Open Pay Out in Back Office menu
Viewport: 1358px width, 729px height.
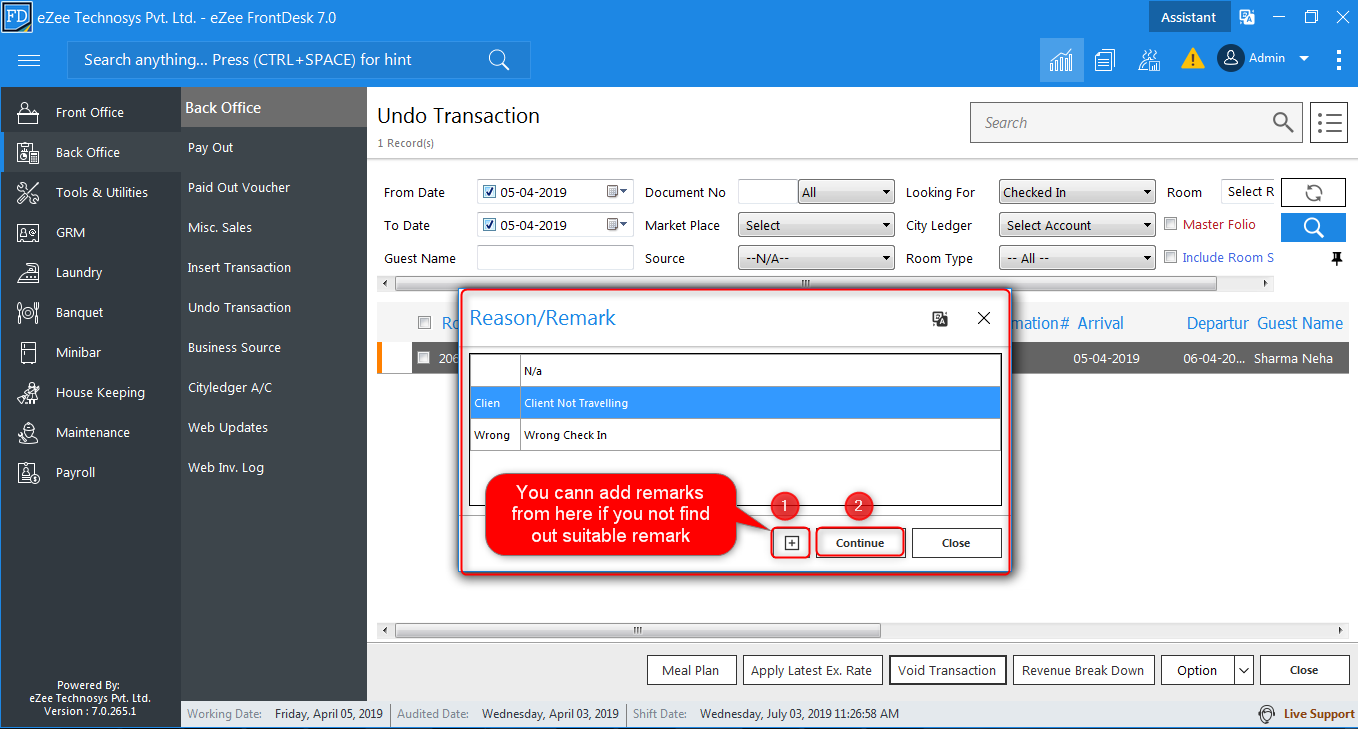[x=211, y=147]
